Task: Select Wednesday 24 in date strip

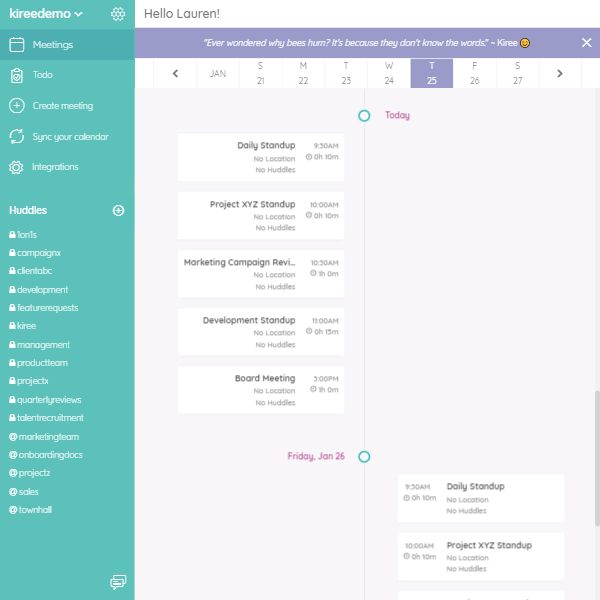Action: (389, 73)
